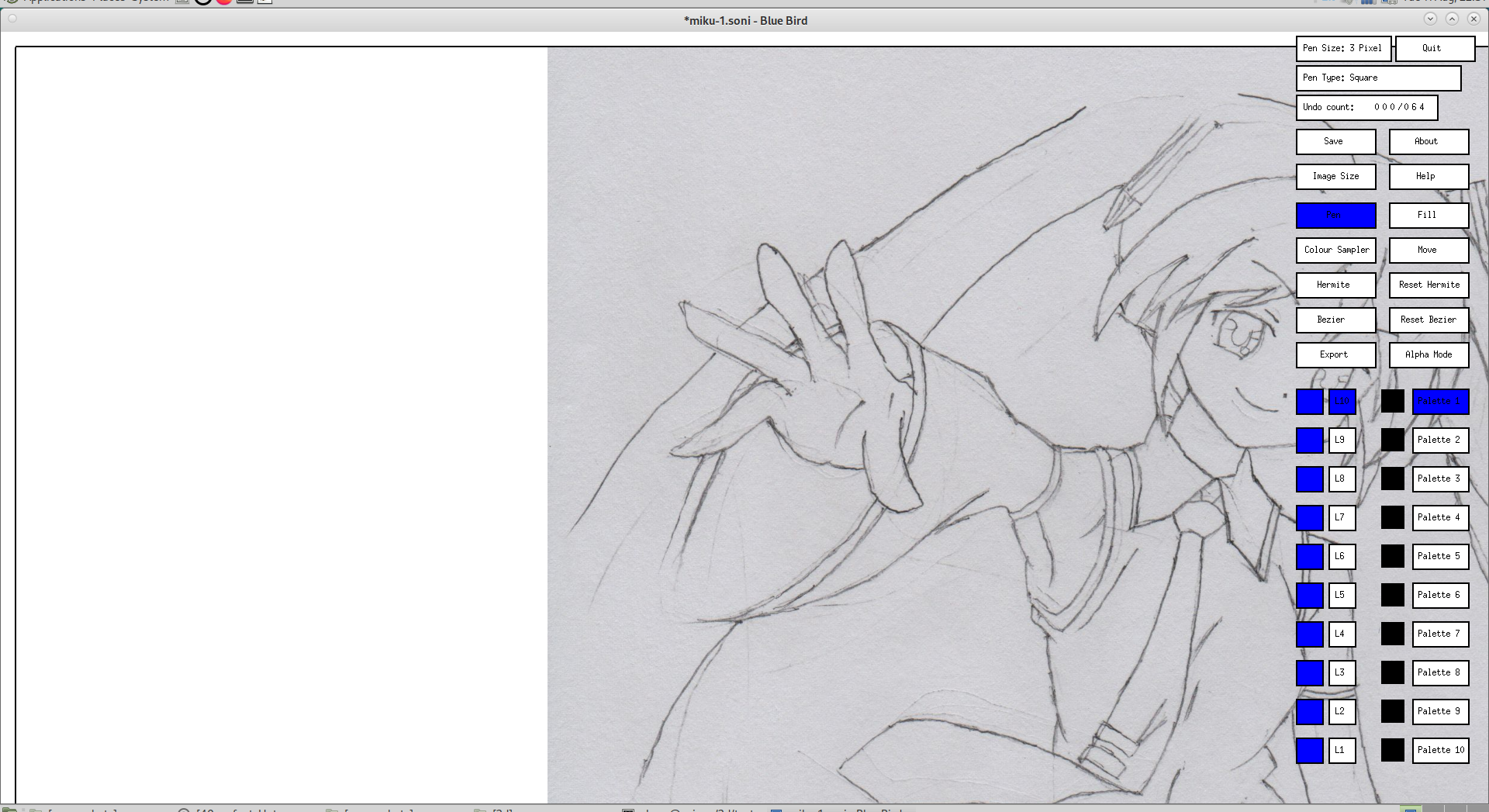Choose Palette 10
The width and height of the screenshot is (1489, 812).
(x=1440, y=751)
